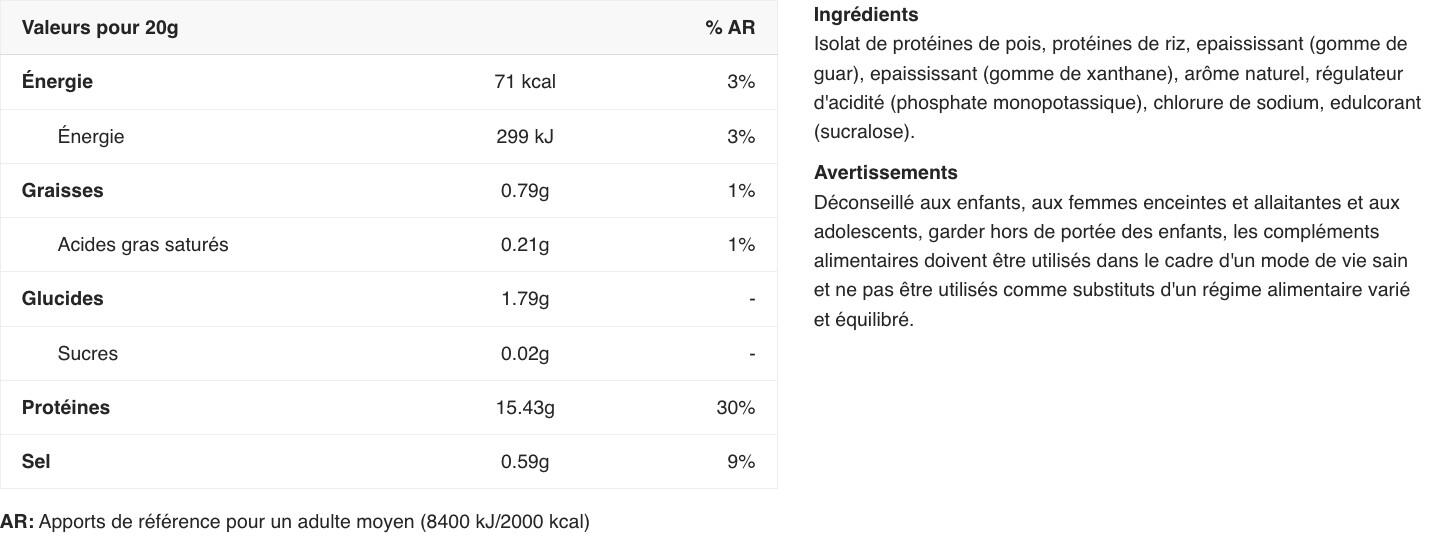Select the Graisses row label
The image size is (1432, 540).
click(x=62, y=190)
